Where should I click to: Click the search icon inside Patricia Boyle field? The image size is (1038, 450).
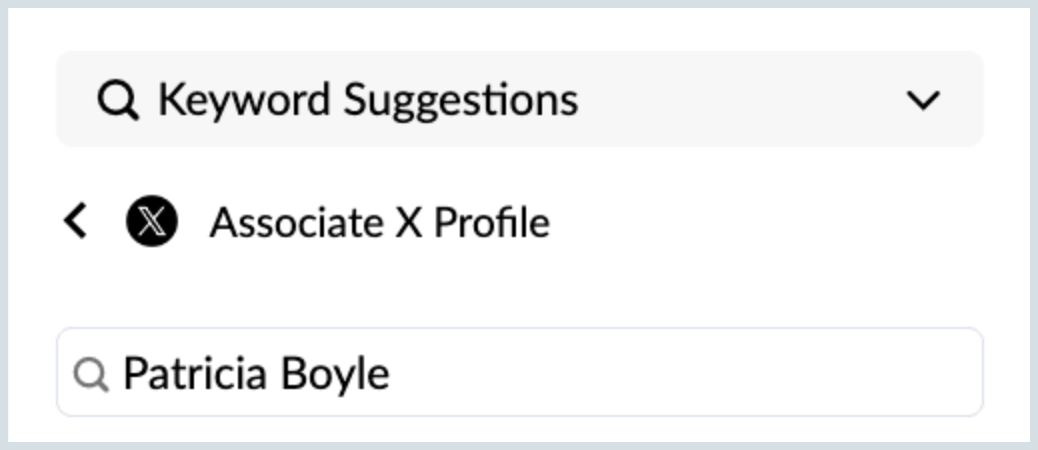tap(91, 374)
